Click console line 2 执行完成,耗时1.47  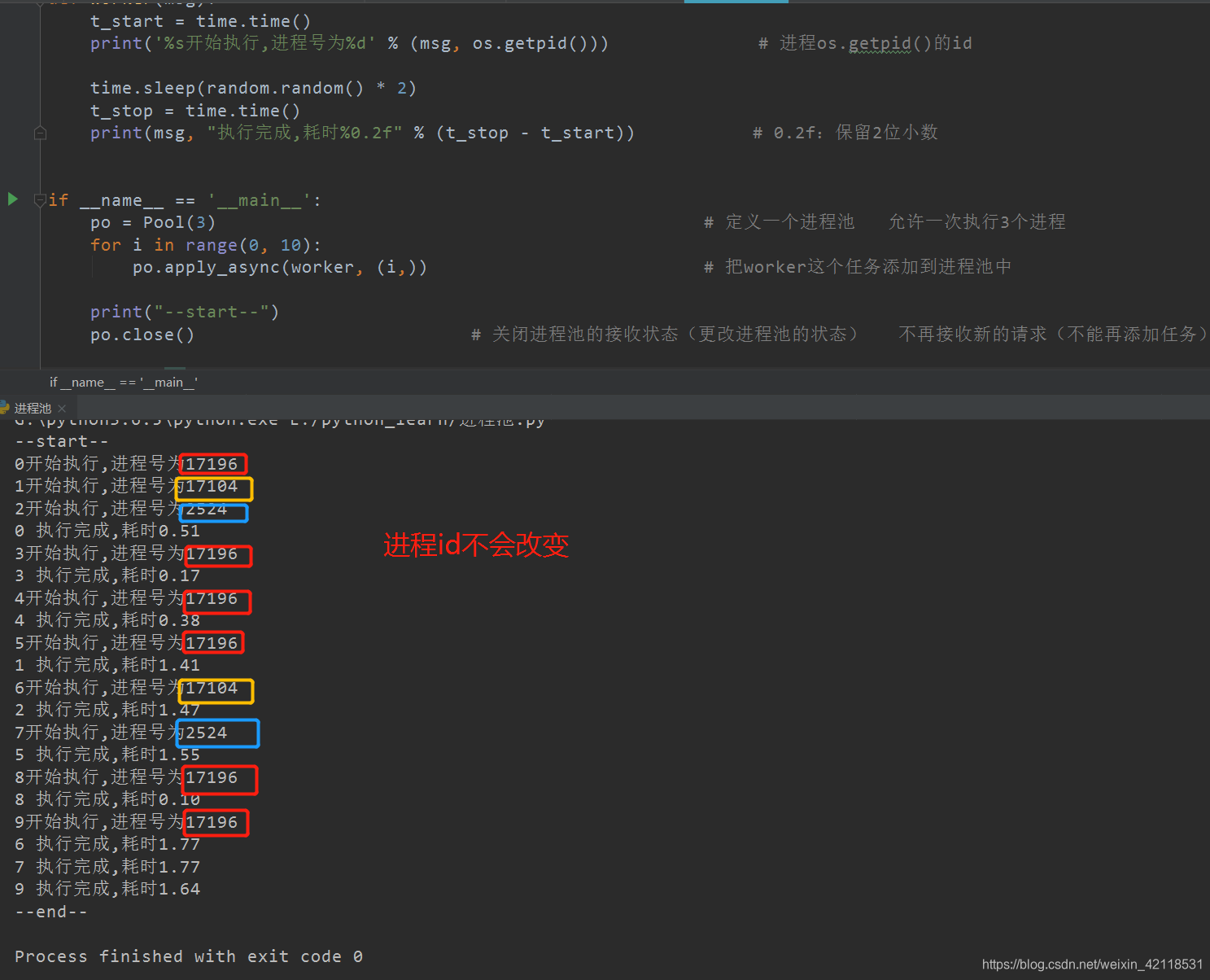[x=107, y=710]
